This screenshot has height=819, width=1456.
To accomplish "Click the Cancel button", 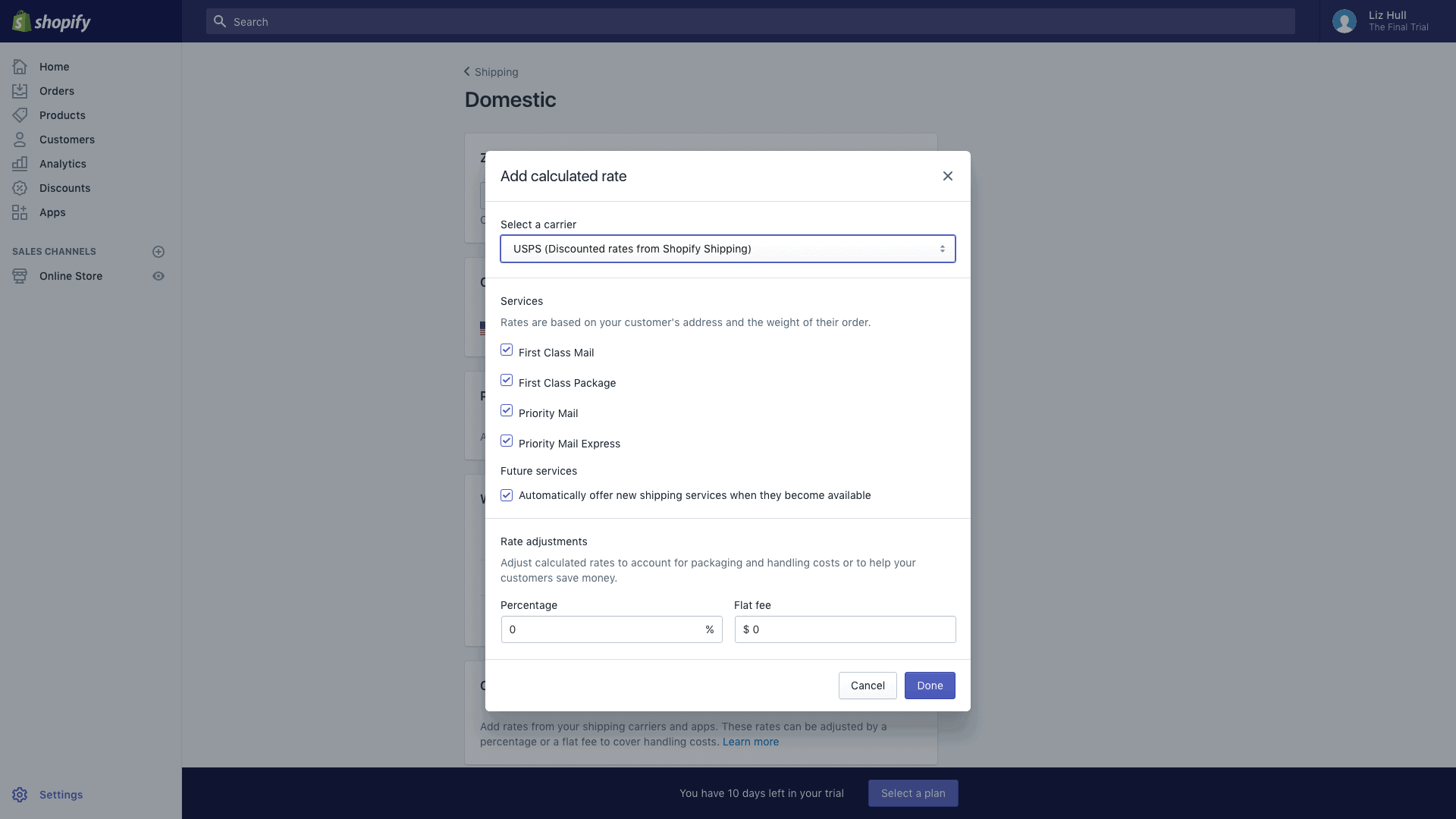I will [868, 686].
